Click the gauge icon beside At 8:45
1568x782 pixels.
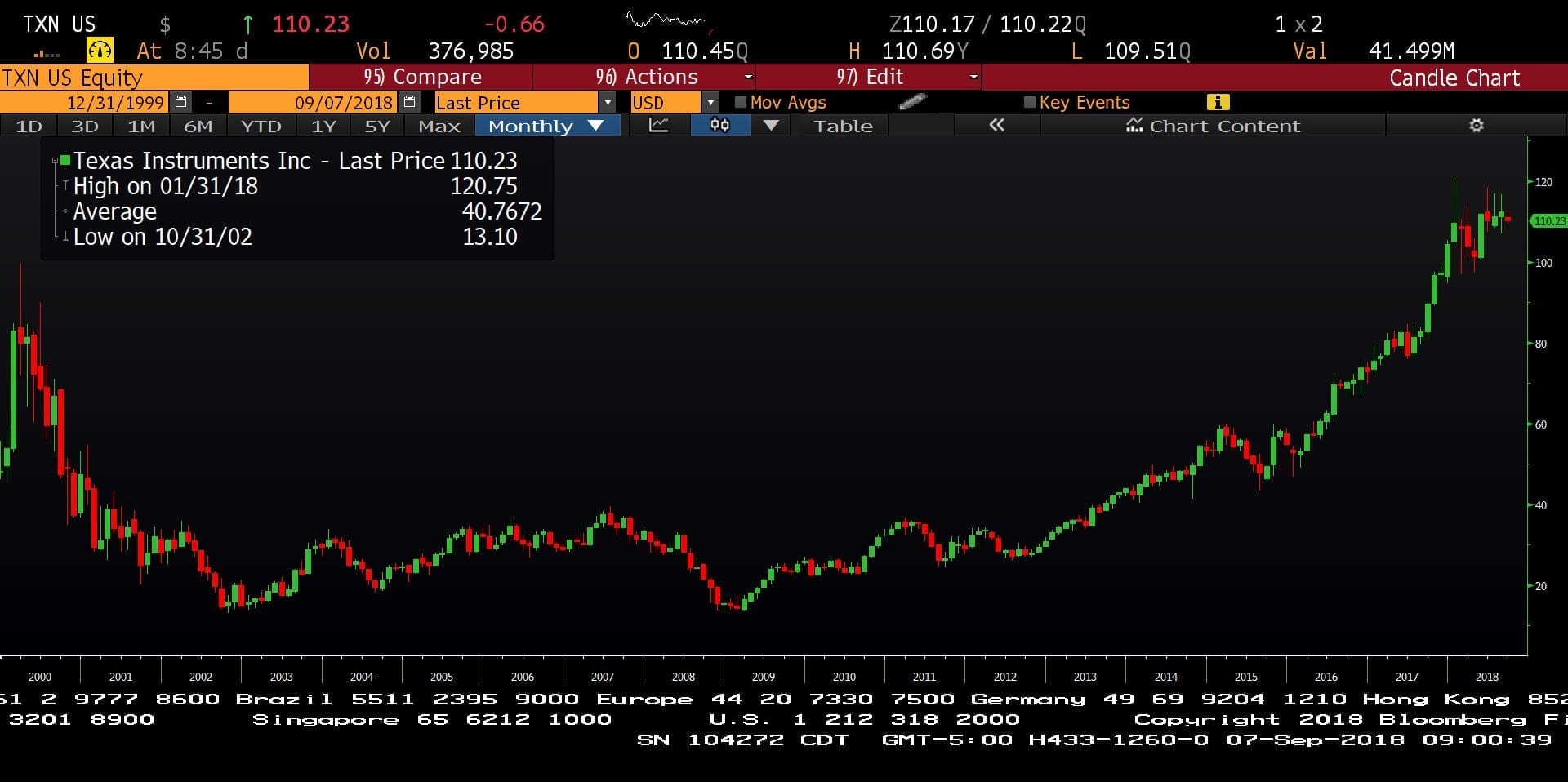point(100,51)
